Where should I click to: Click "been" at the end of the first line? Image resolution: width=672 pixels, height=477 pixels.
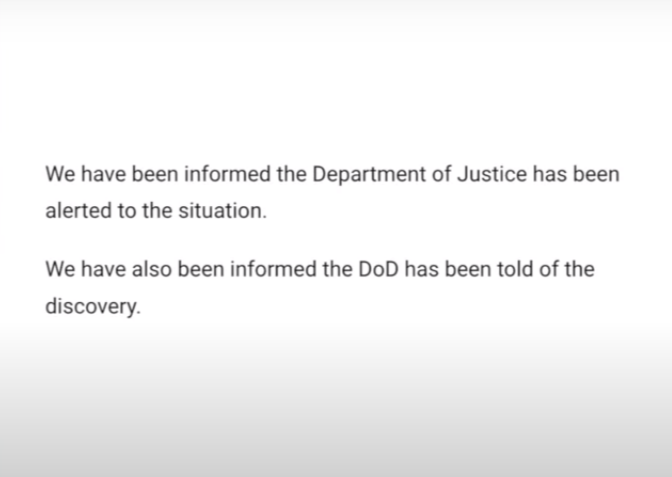point(596,174)
